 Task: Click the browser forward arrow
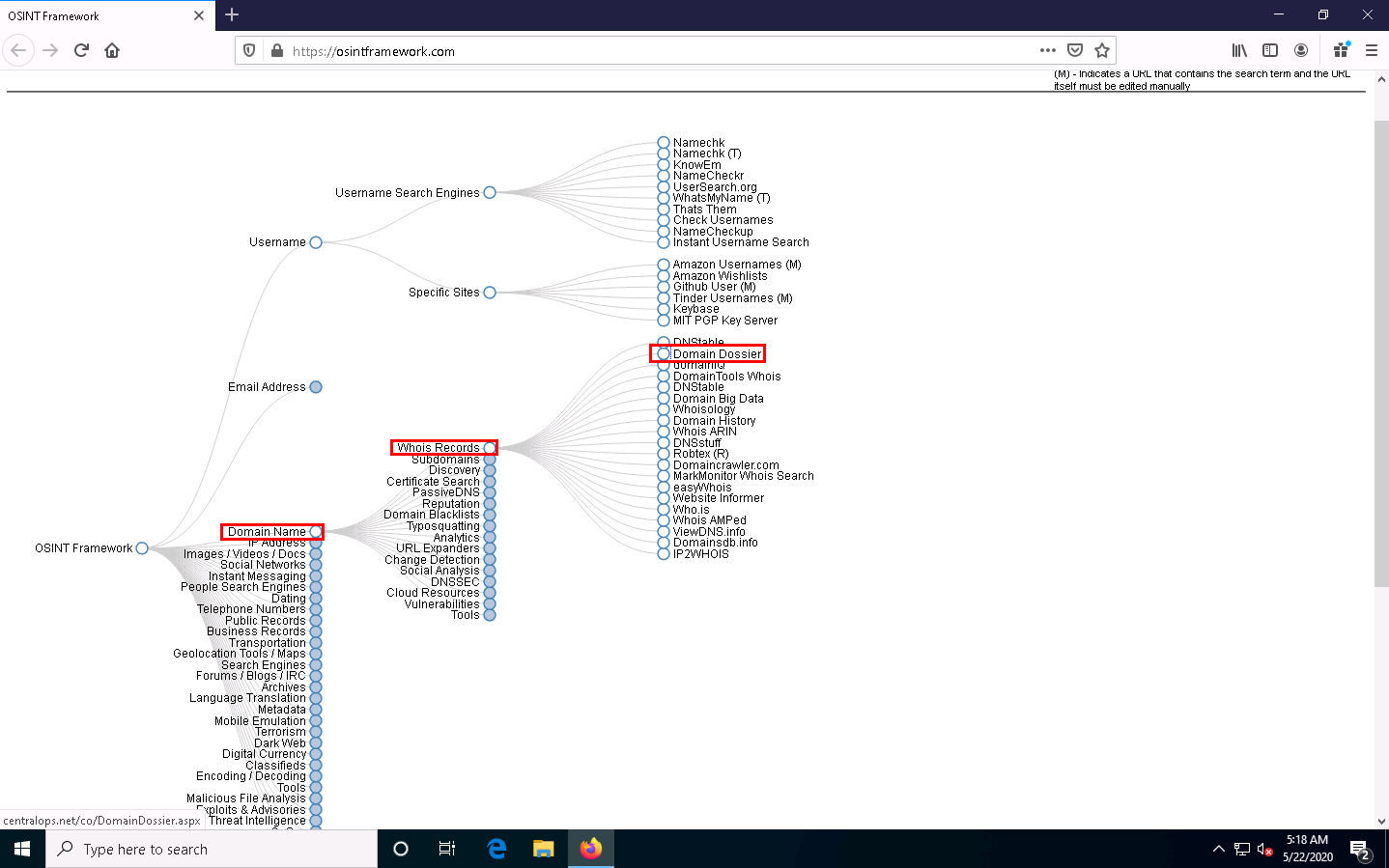[50, 50]
